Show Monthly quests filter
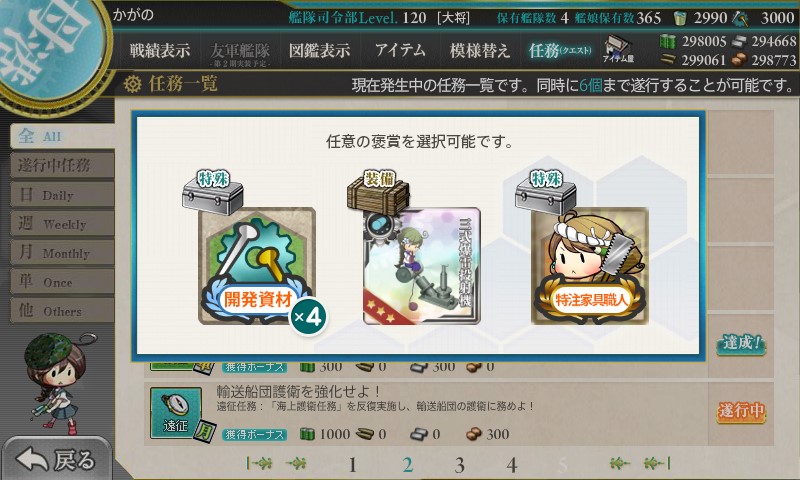This screenshot has width=800, height=480. tap(62, 253)
